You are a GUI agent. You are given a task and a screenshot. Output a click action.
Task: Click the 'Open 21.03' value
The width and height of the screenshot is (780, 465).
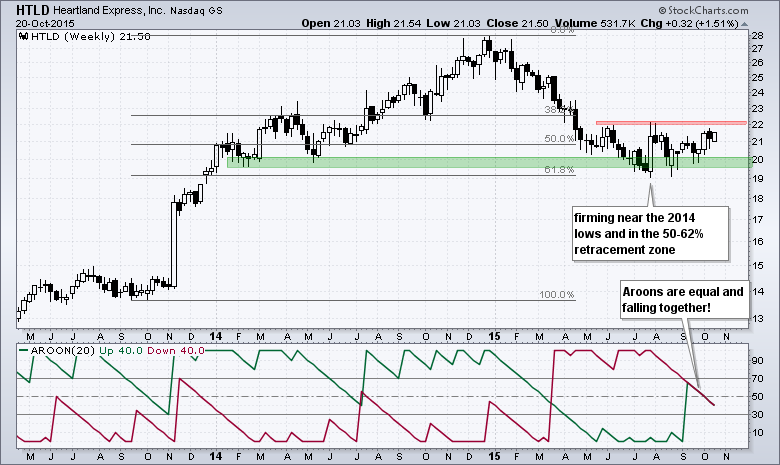tap(331, 23)
